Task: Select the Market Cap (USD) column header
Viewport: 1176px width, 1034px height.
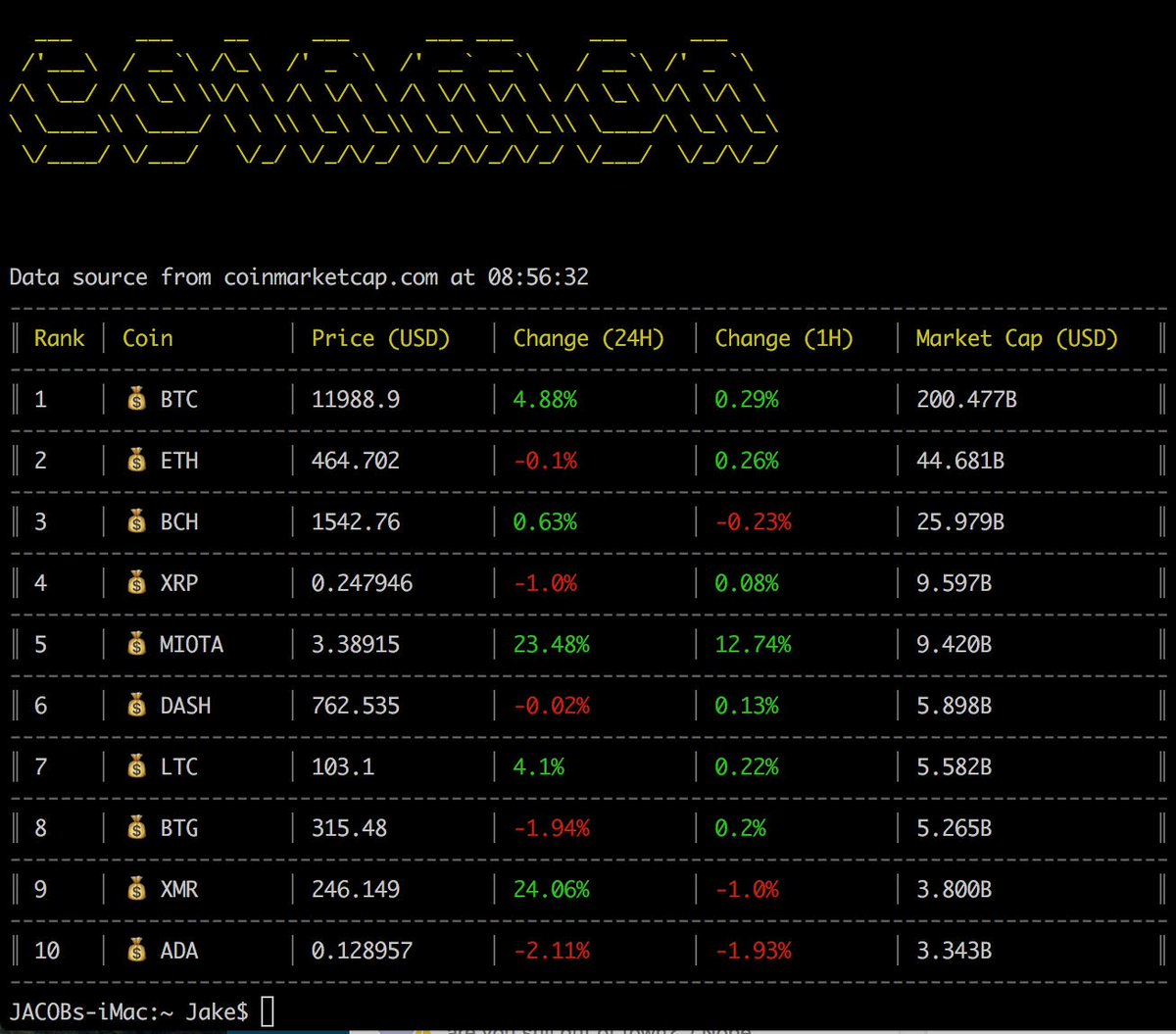Action: [1016, 338]
